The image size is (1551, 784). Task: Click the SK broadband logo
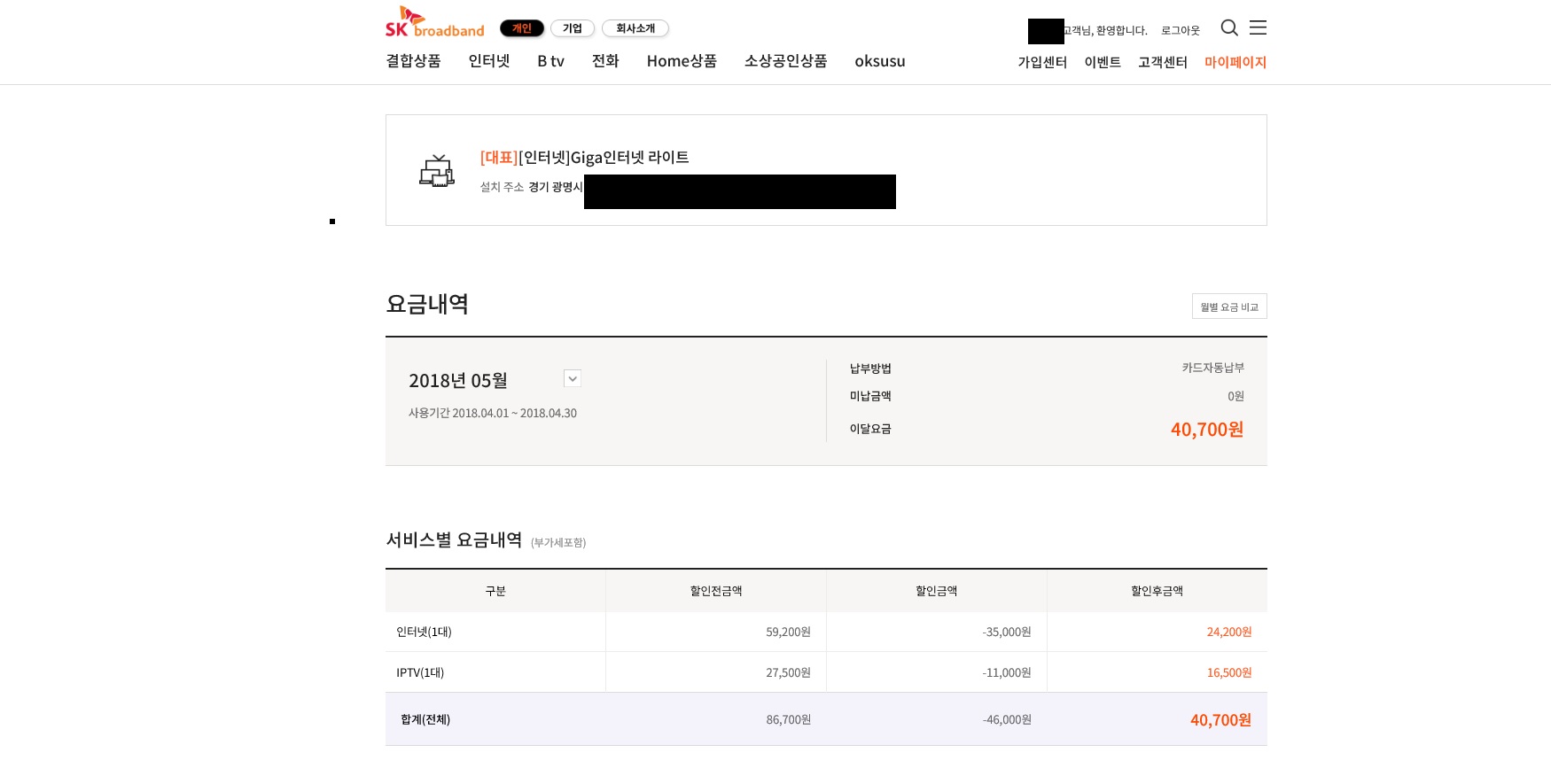tap(434, 23)
